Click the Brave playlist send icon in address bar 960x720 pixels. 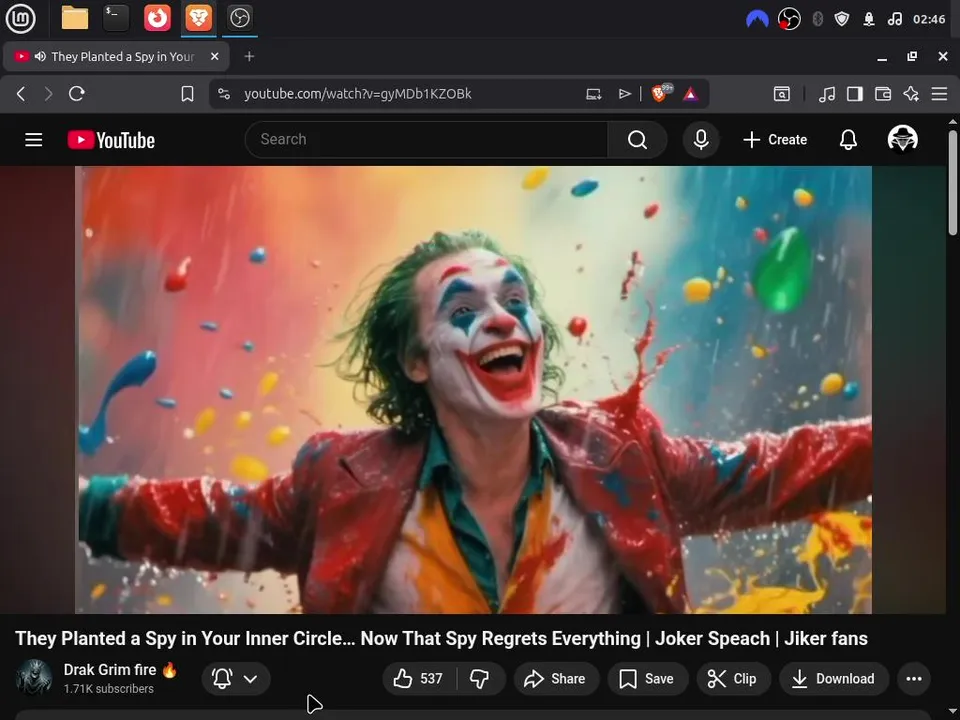point(624,94)
